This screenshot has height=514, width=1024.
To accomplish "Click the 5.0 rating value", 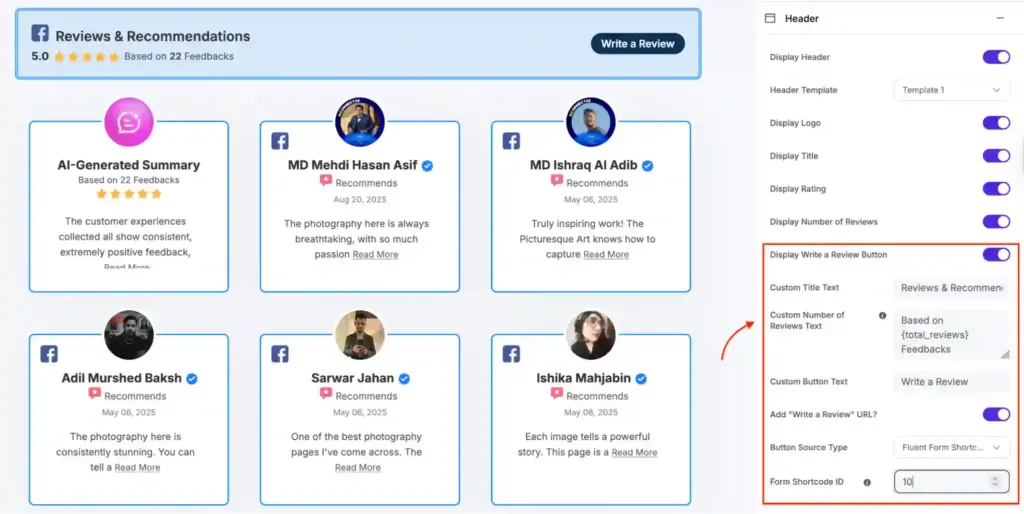I will 40,56.
